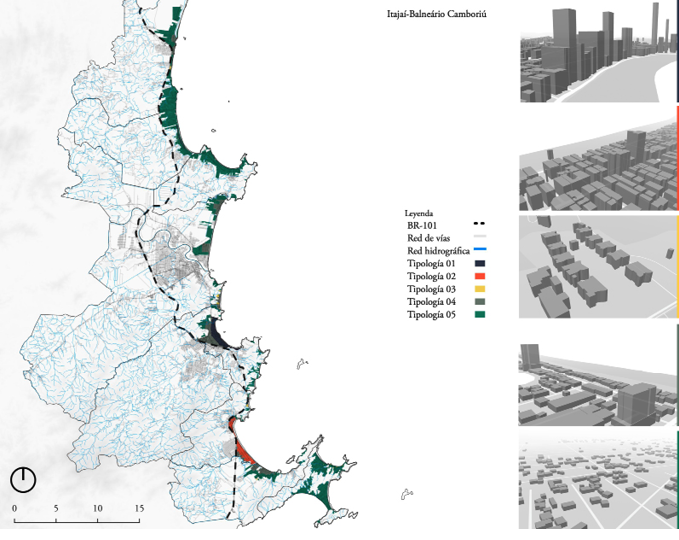Select the Tipología 01 dark navy swatch
Viewport: 679px width, 540px height.
click(479, 263)
